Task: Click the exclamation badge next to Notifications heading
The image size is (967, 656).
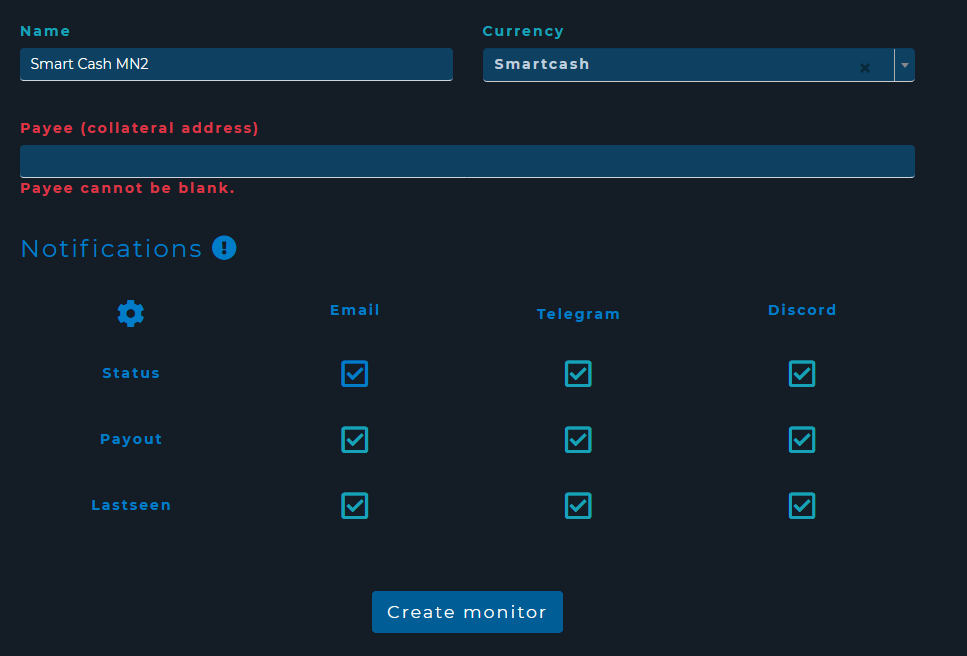Action: pyautogui.click(x=224, y=247)
